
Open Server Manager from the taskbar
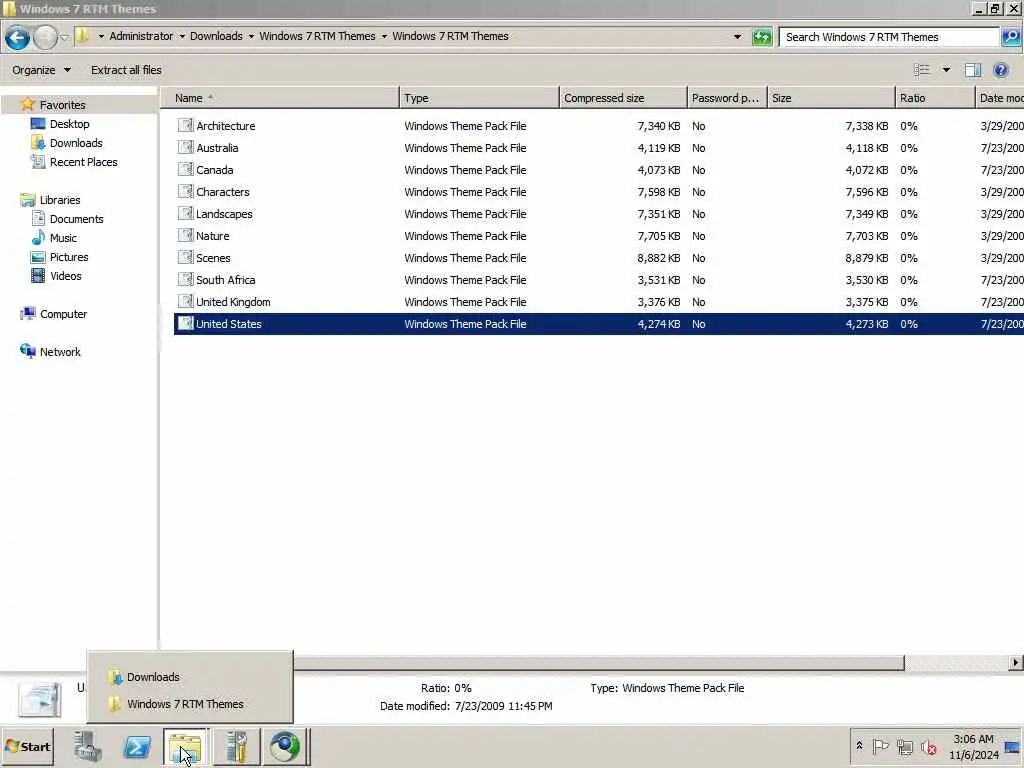pos(88,746)
